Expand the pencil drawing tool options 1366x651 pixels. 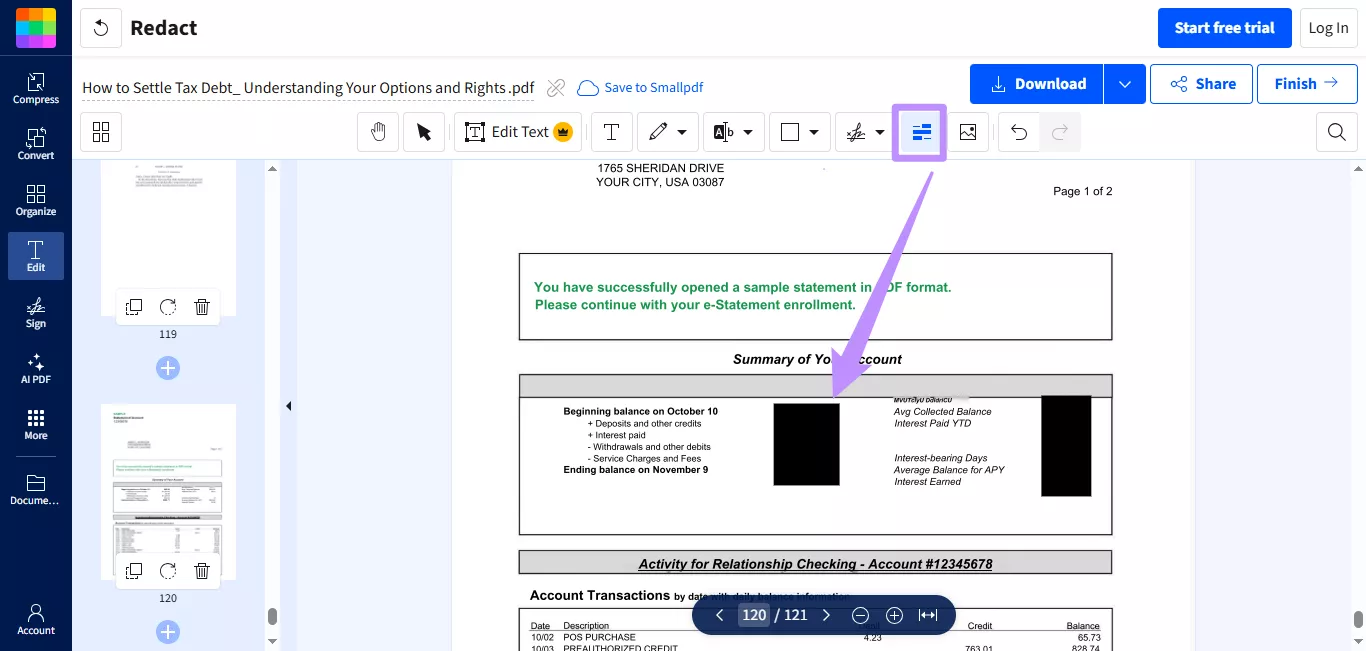[681, 131]
